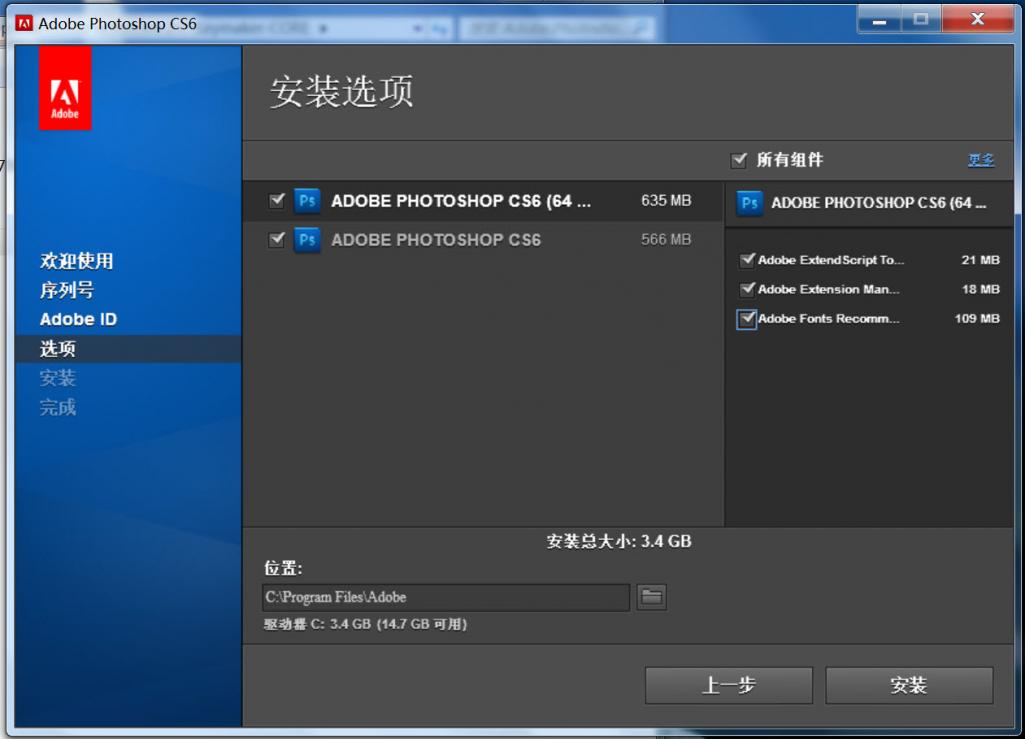Go to Adobe ID step in sidebar
The height and width of the screenshot is (739, 1025).
pyautogui.click(x=78, y=319)
